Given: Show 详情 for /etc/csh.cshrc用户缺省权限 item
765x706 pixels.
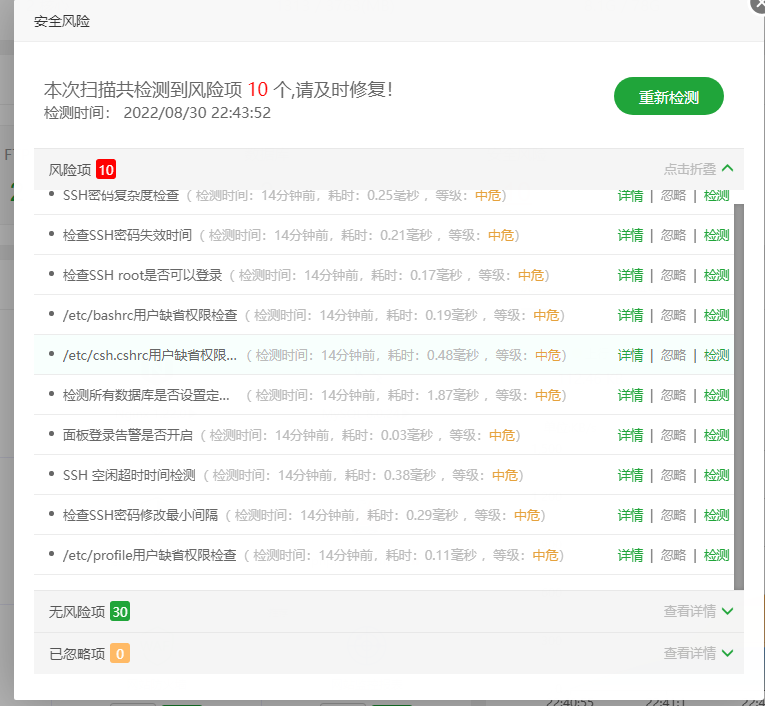Looking at the screenshot, I should click(630, 355).
